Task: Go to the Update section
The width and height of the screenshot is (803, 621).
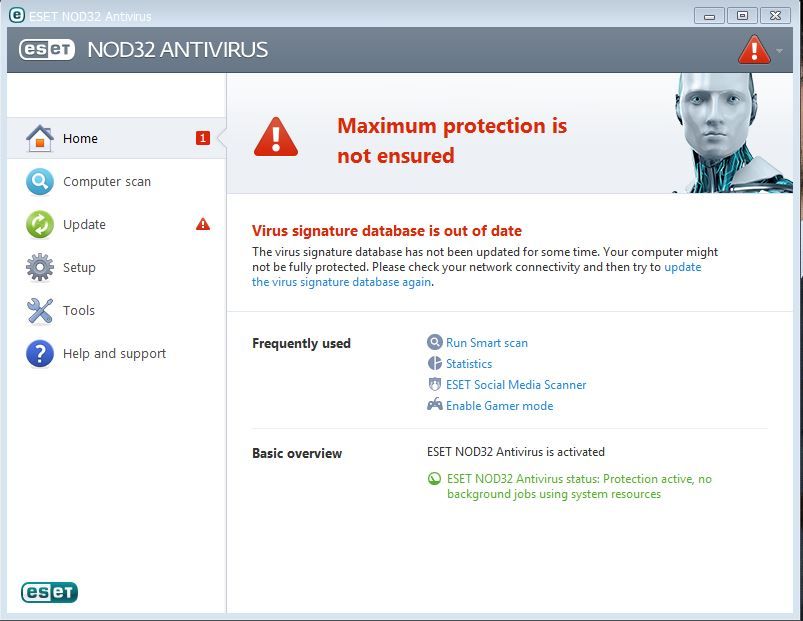Action: [84, 225]
